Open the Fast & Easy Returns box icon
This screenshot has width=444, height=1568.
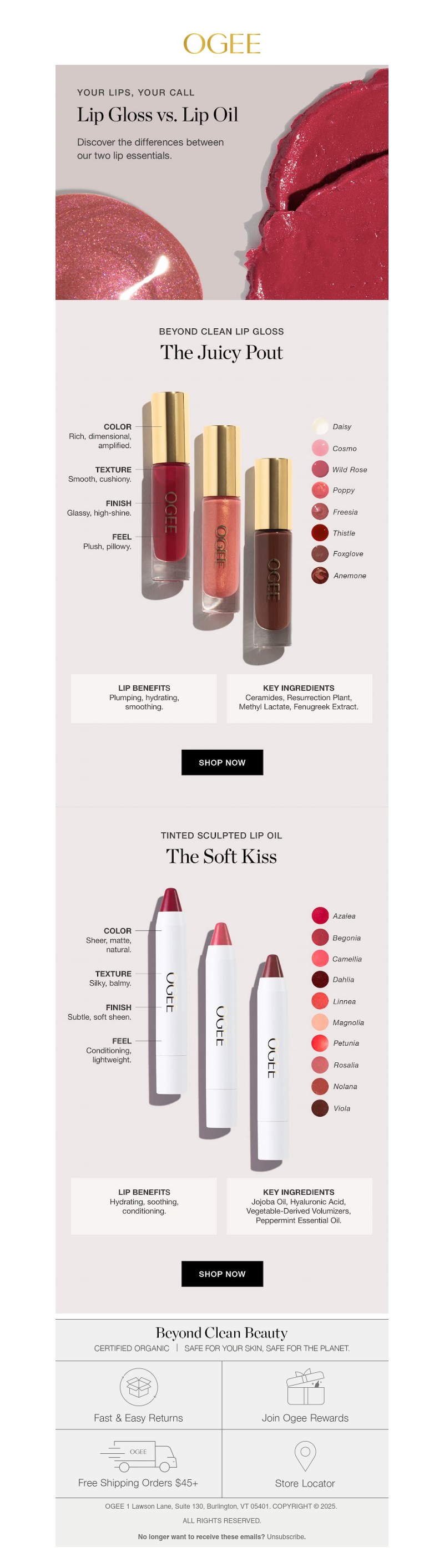[x=139, y=1387]
